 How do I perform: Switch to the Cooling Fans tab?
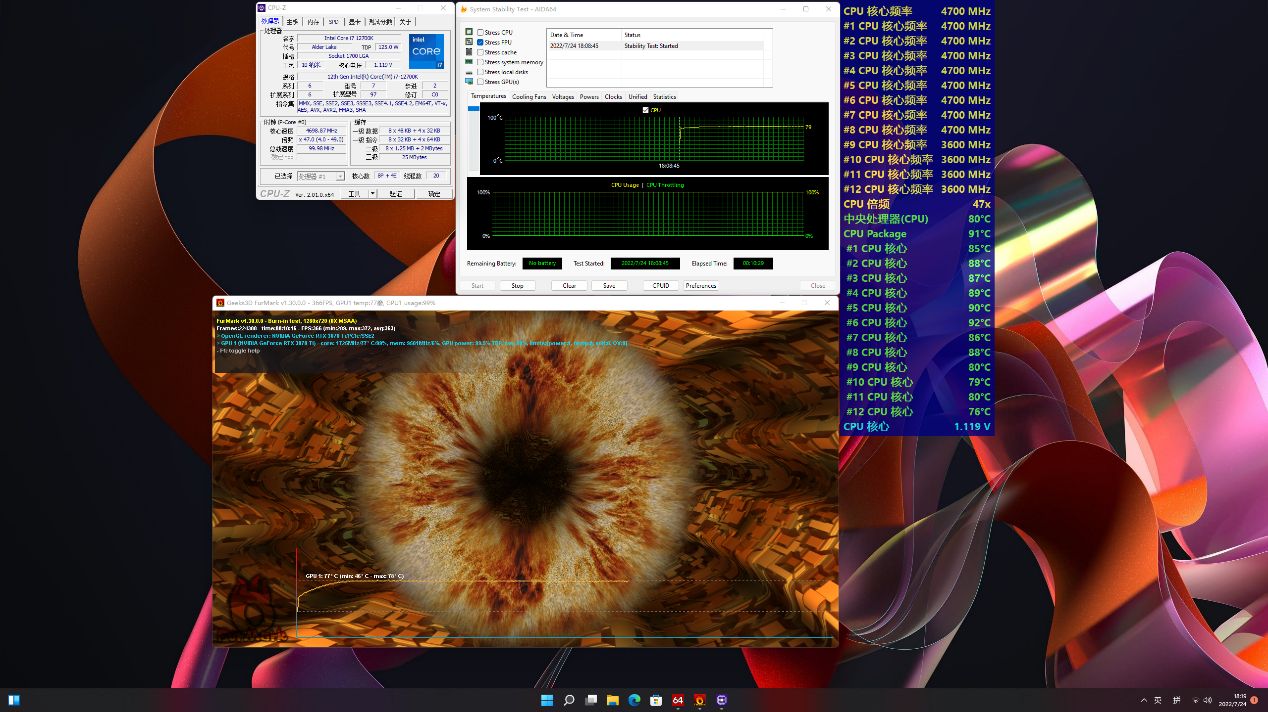point(529,97)
